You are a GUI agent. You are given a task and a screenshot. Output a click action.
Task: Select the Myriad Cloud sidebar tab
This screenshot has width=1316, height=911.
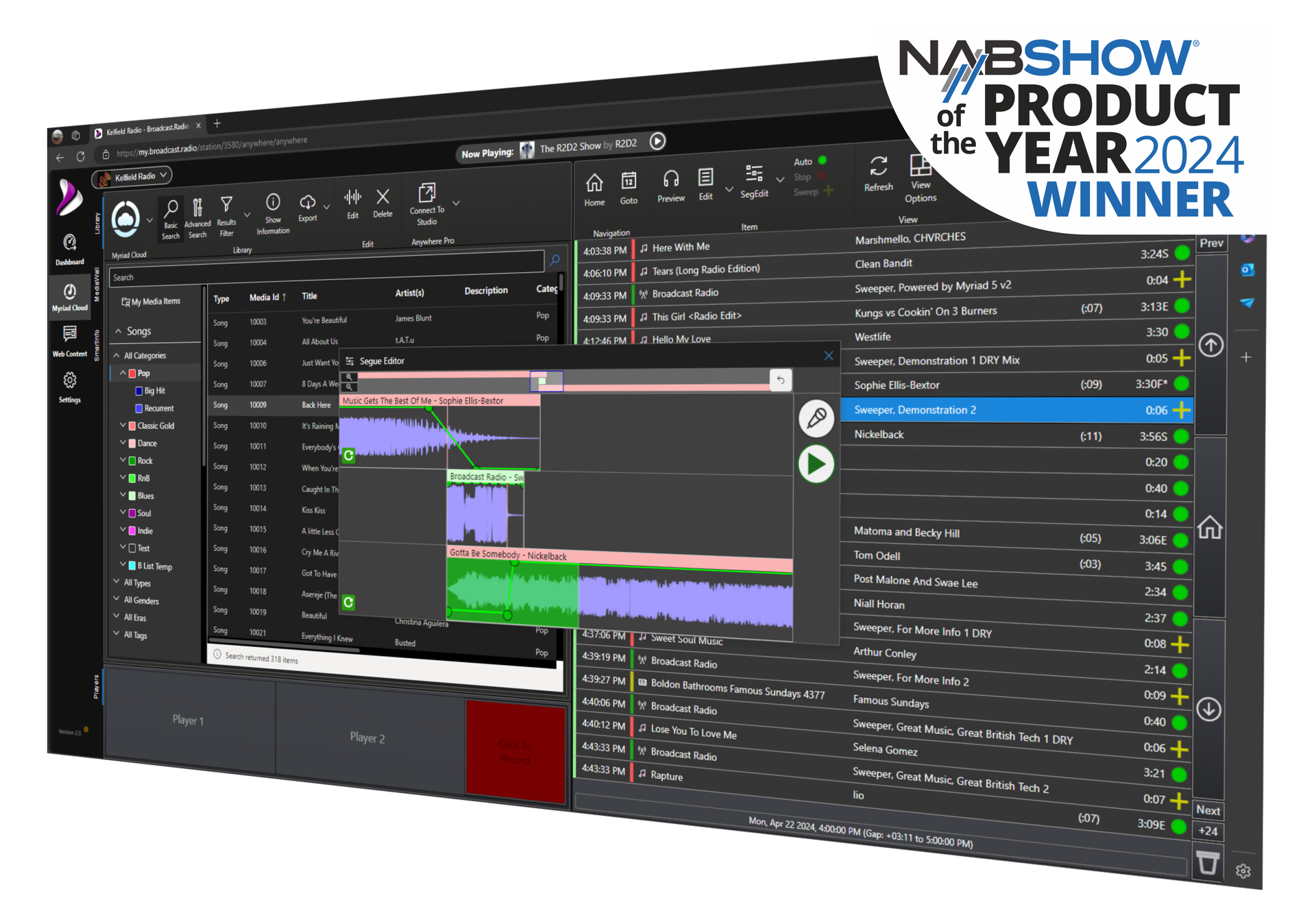[x=70, y=296]
